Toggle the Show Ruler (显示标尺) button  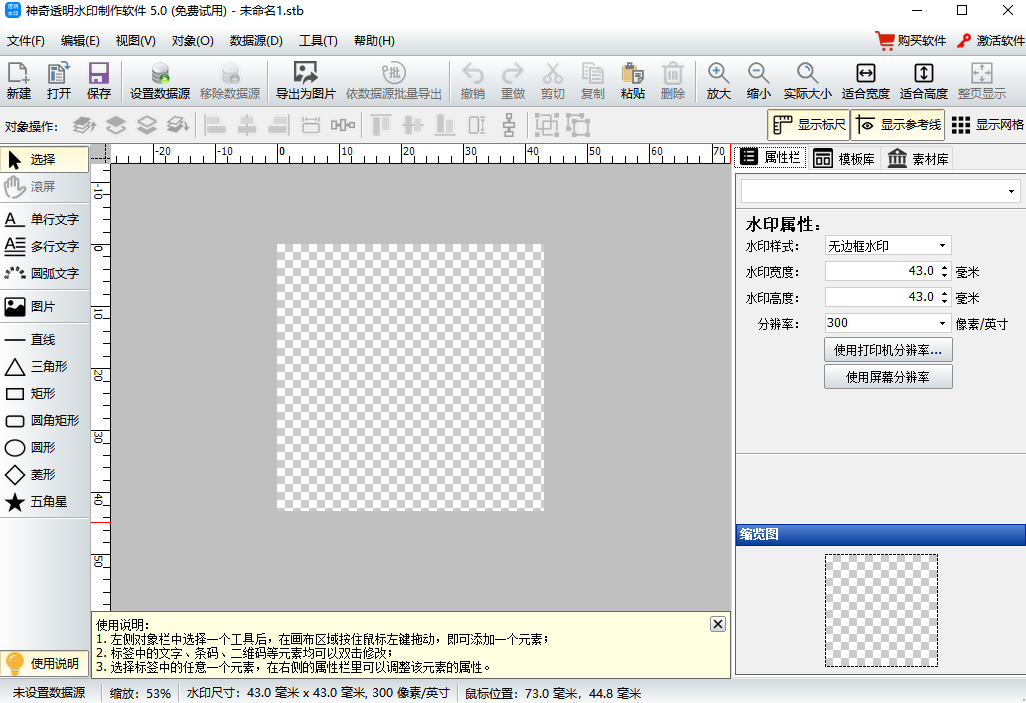[x=809, y=125]
